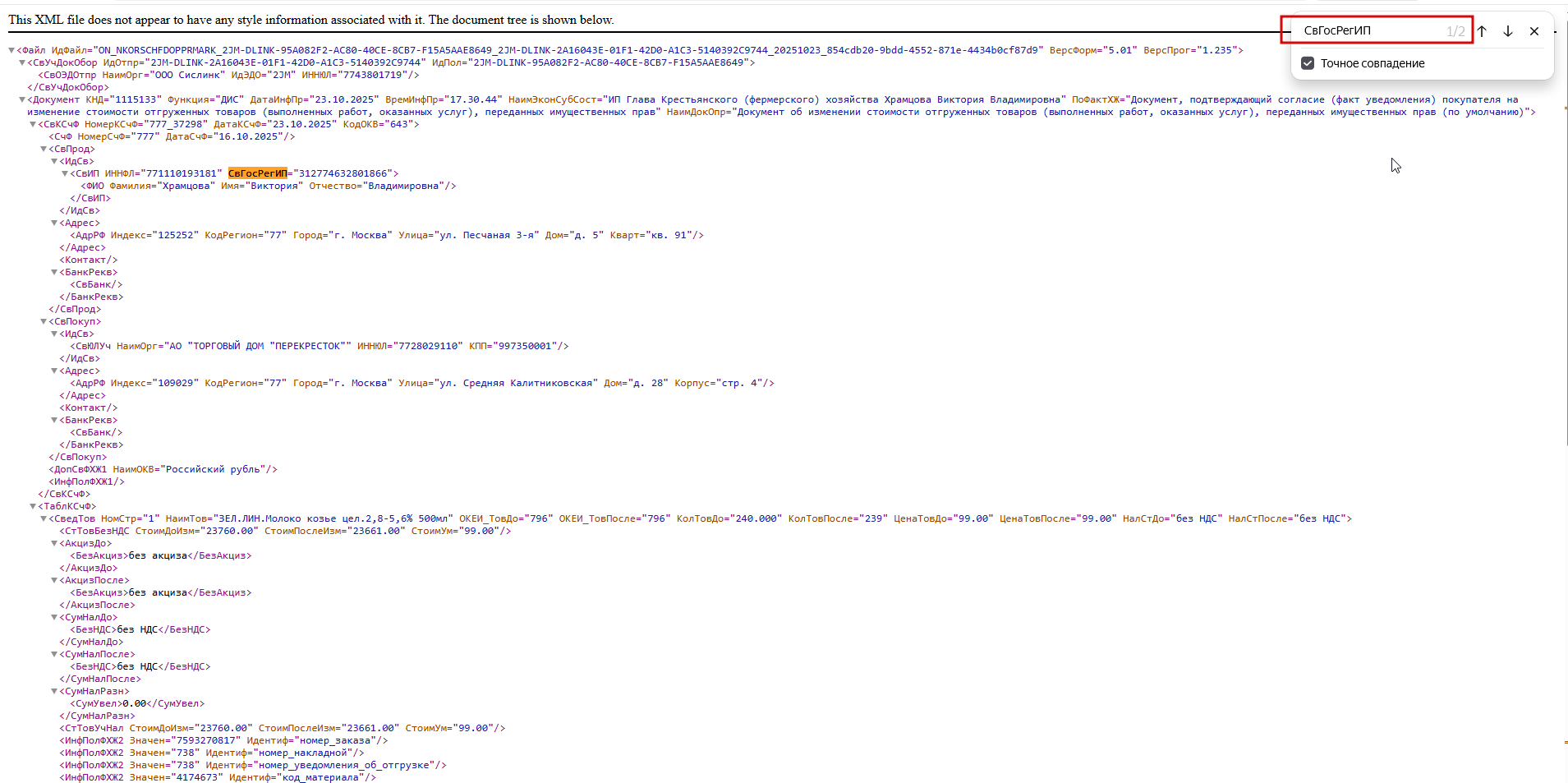
Task: Click the СумУвел 0.00 element
Action: [137, 703]
